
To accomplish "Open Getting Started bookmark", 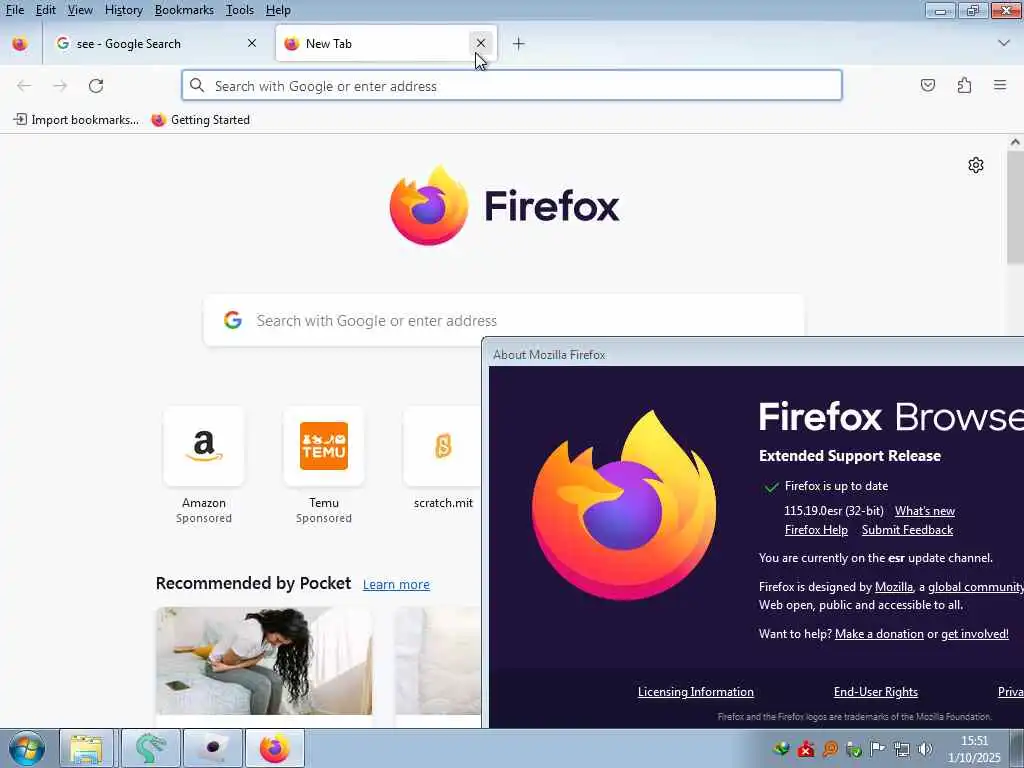I will coord(200,120).
